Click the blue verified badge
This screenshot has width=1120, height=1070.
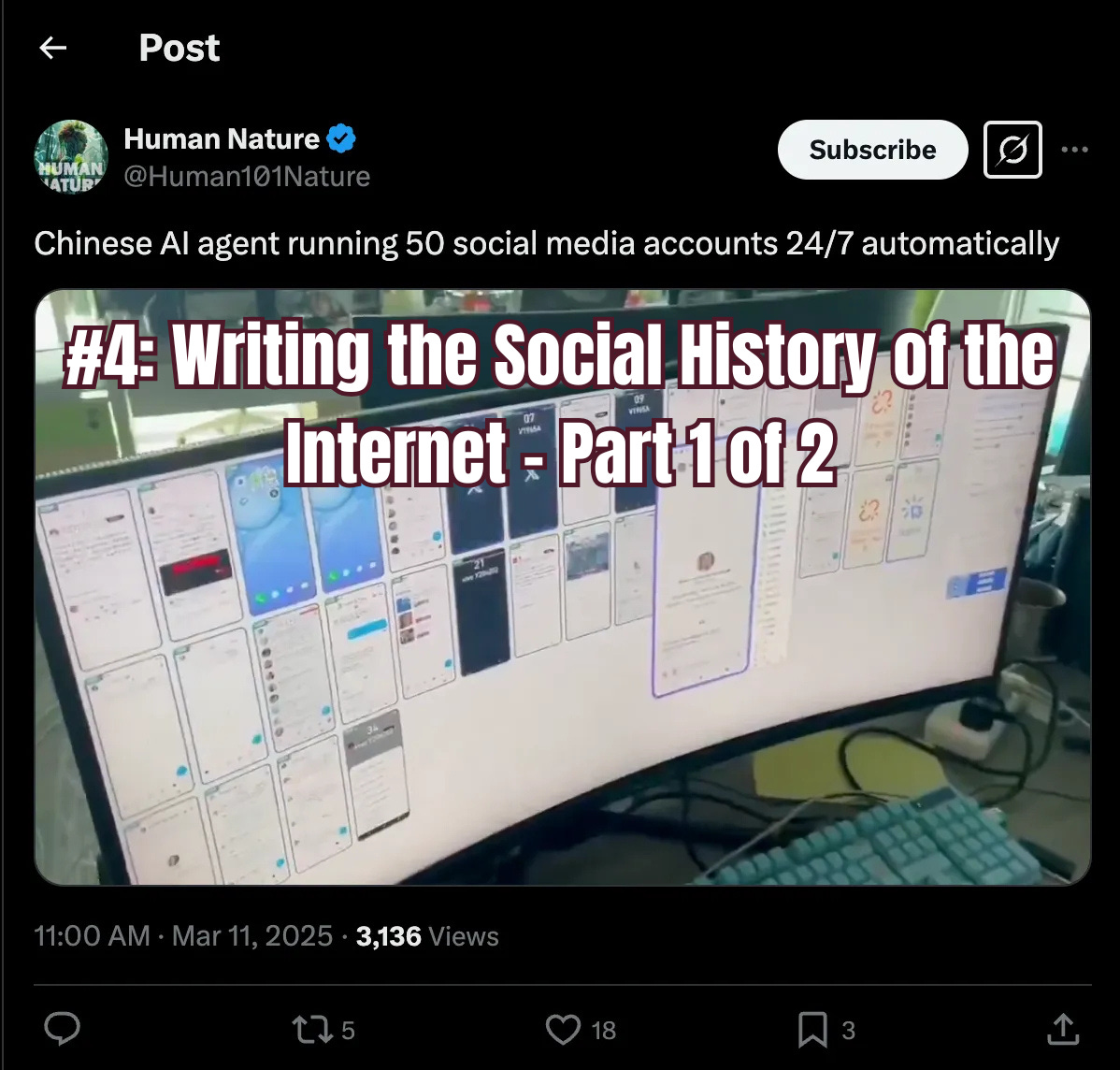341,137
